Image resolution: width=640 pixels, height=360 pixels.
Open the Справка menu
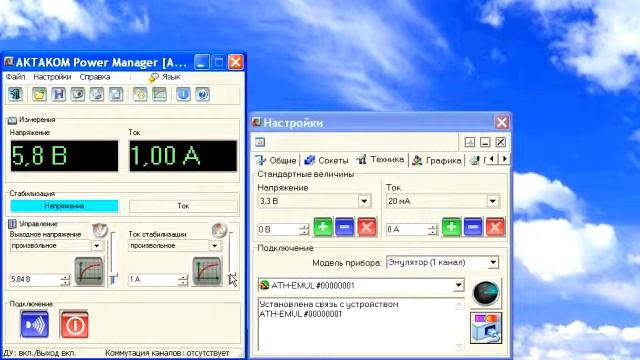[95, 77]
